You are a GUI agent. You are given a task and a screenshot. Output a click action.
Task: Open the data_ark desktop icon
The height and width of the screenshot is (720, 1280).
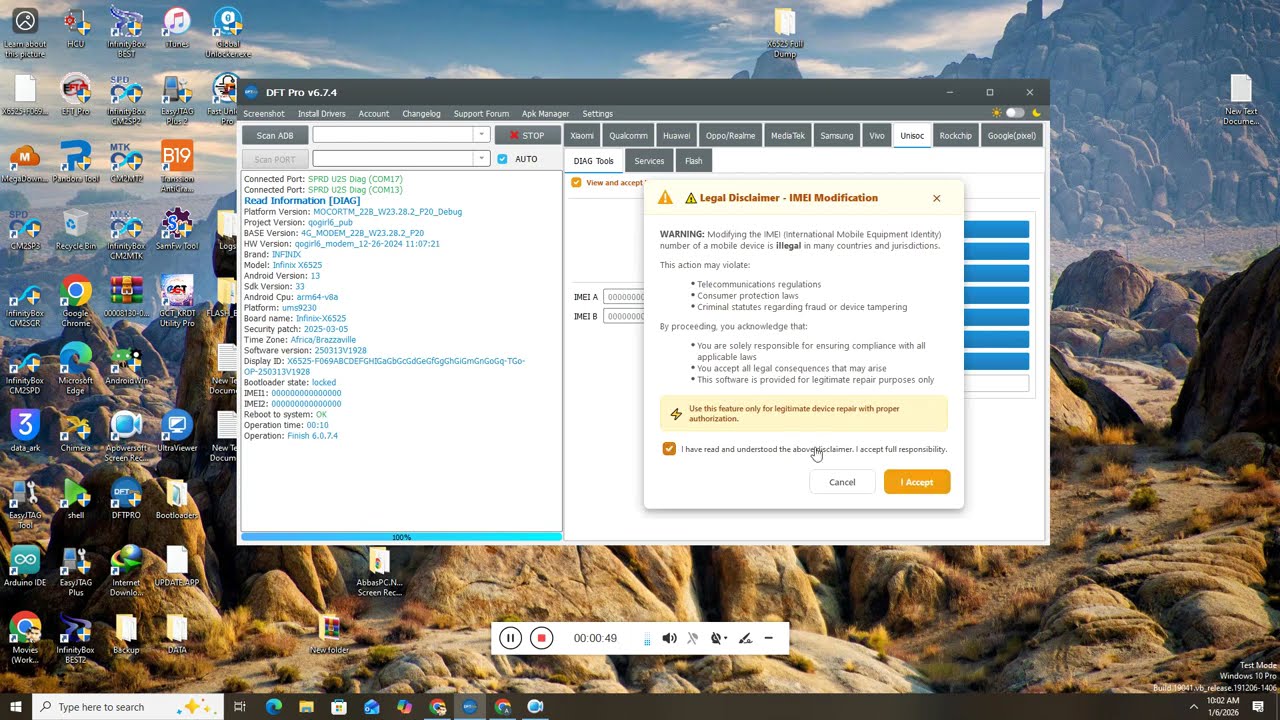coord(25,430)
